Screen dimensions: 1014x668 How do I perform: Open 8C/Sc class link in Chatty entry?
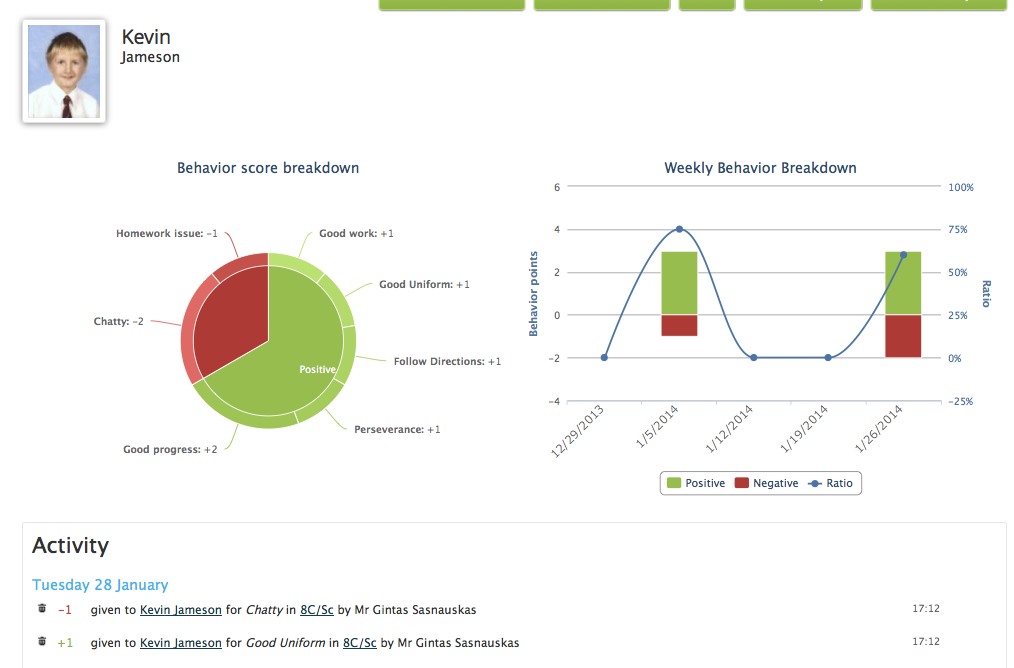click(317, 610)
